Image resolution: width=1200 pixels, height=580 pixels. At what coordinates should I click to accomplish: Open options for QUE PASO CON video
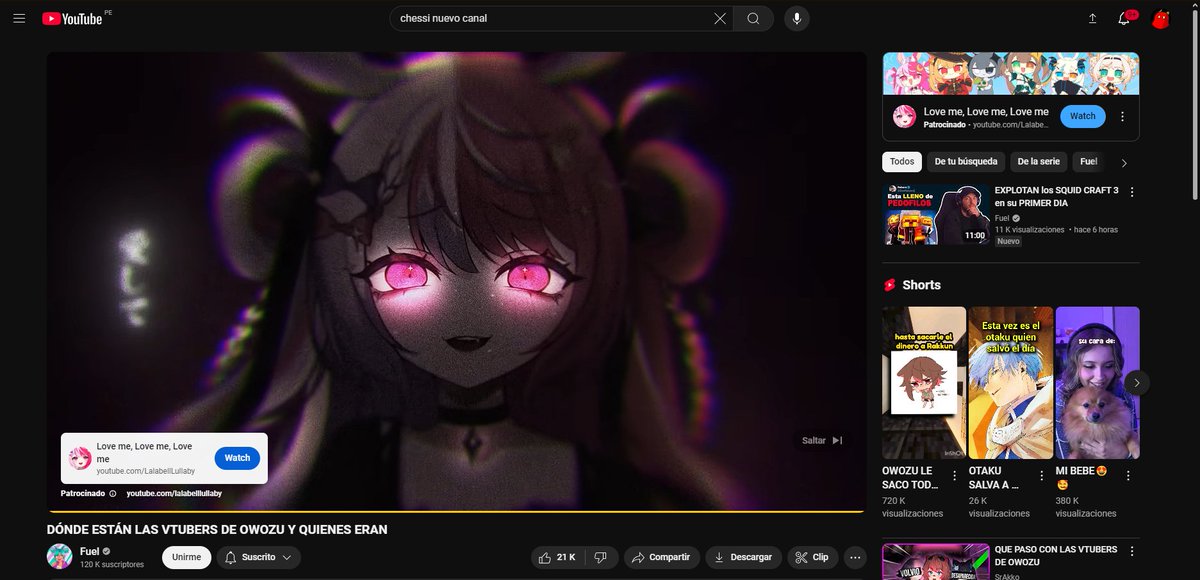1132,552
